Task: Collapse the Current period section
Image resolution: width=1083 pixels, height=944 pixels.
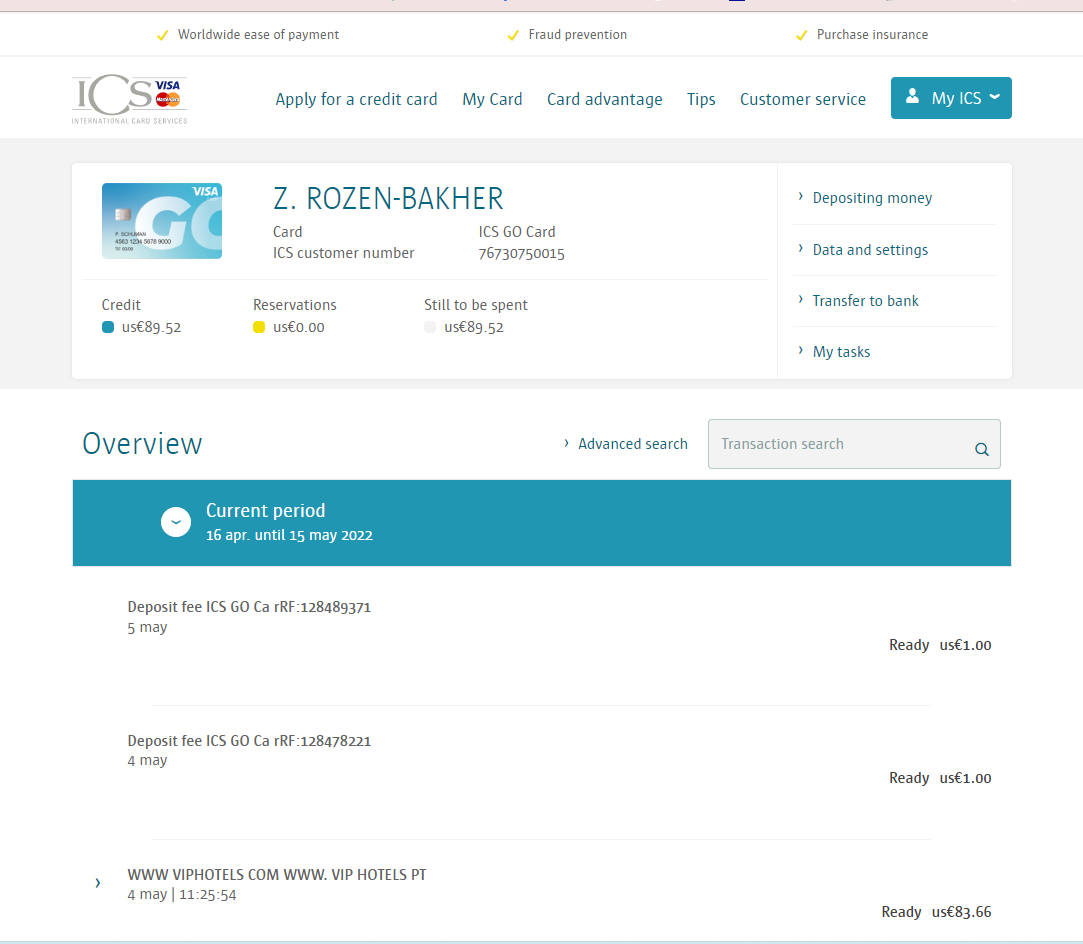Action: coord(176,522)
